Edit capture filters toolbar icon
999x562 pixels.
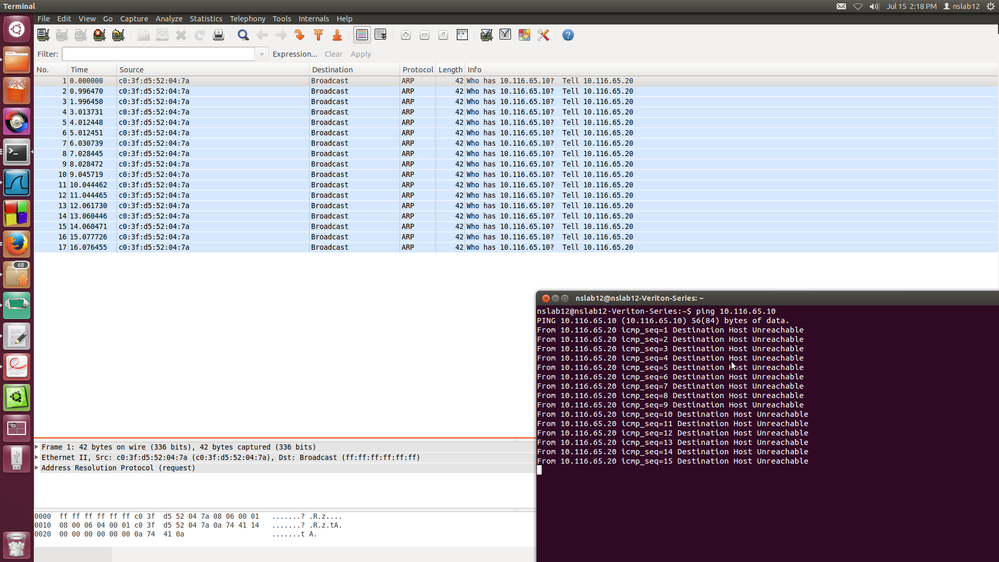(x=486, y=35)
